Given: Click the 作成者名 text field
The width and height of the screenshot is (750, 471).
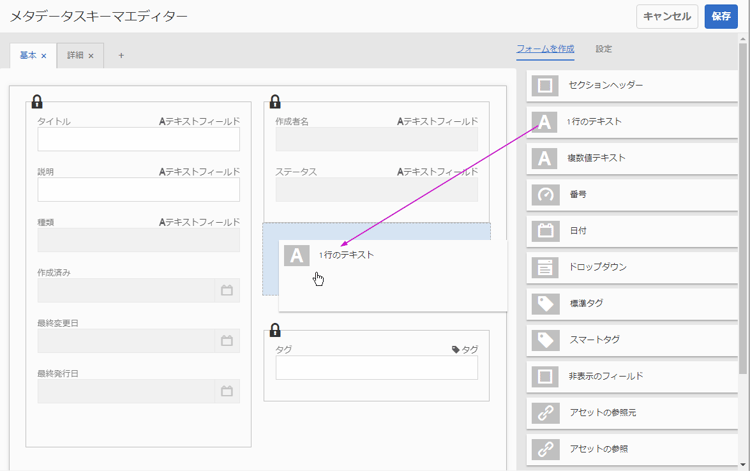Looking at the screenshot, I should (376, 139).
